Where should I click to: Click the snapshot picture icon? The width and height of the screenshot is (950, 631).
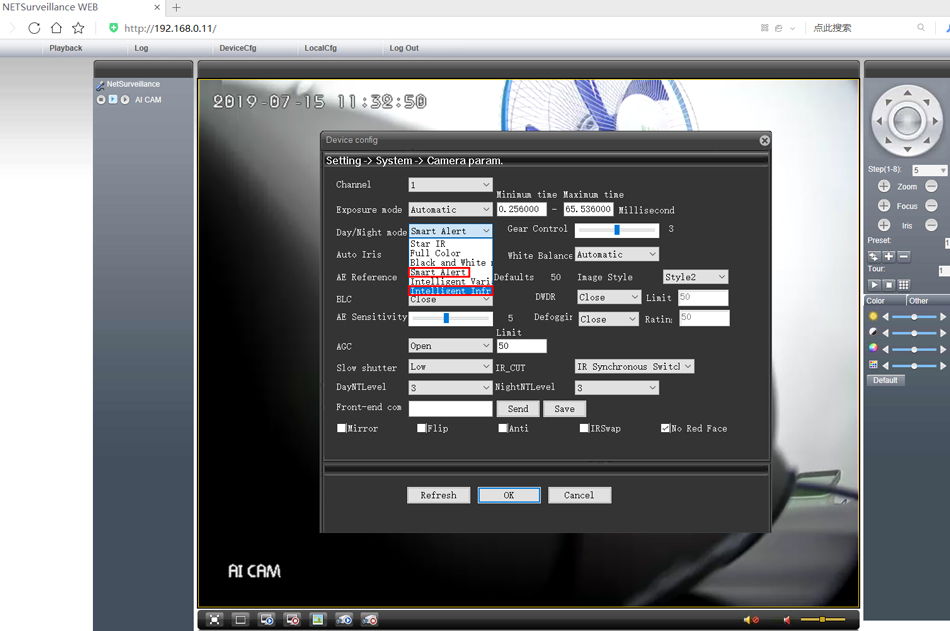click(x=318, y=620)
